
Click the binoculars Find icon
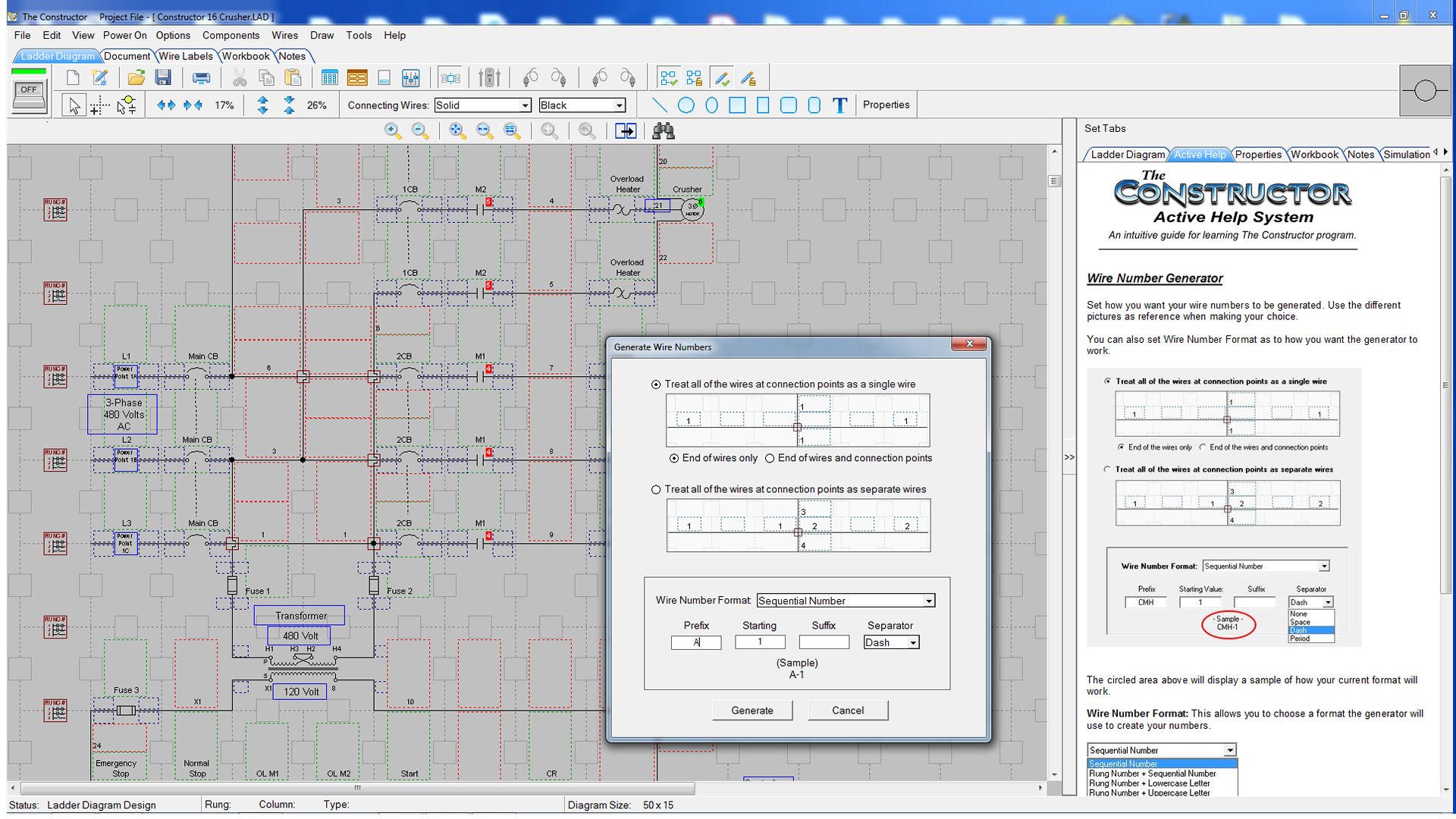coord(664,131)
